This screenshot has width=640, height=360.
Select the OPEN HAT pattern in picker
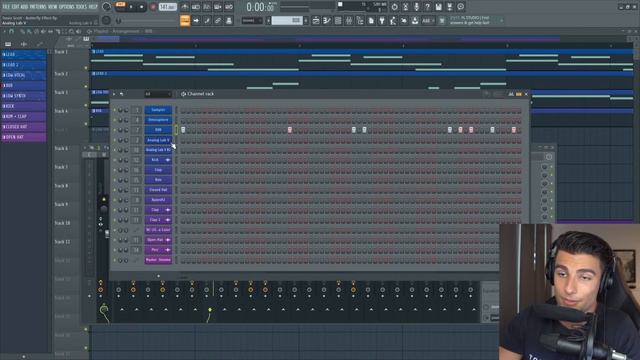(24, 137)
